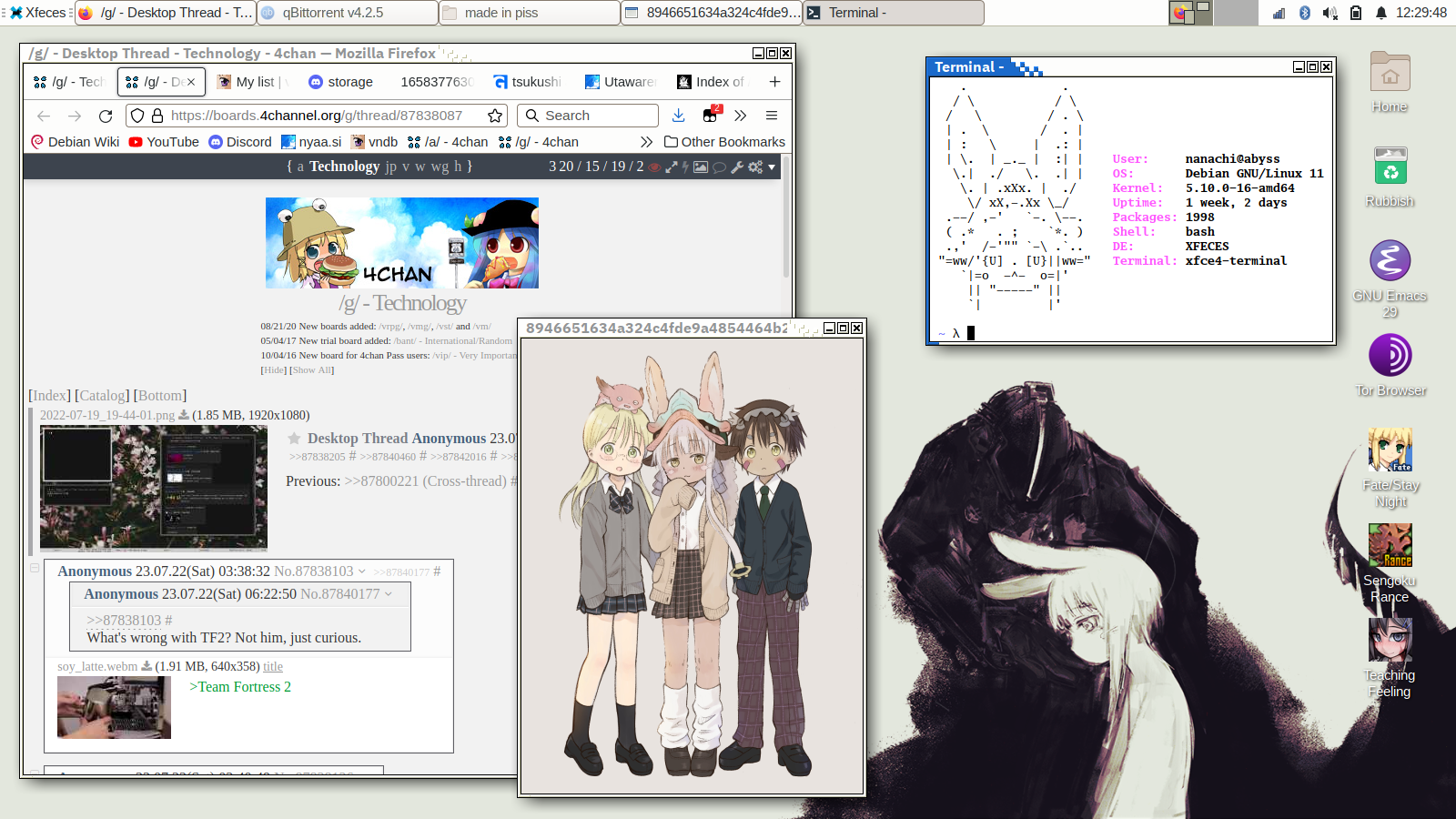Viewport: 1456px width, 819px height.
Task: Open the extension icon with red badge
Action: [x=711, y=115]
